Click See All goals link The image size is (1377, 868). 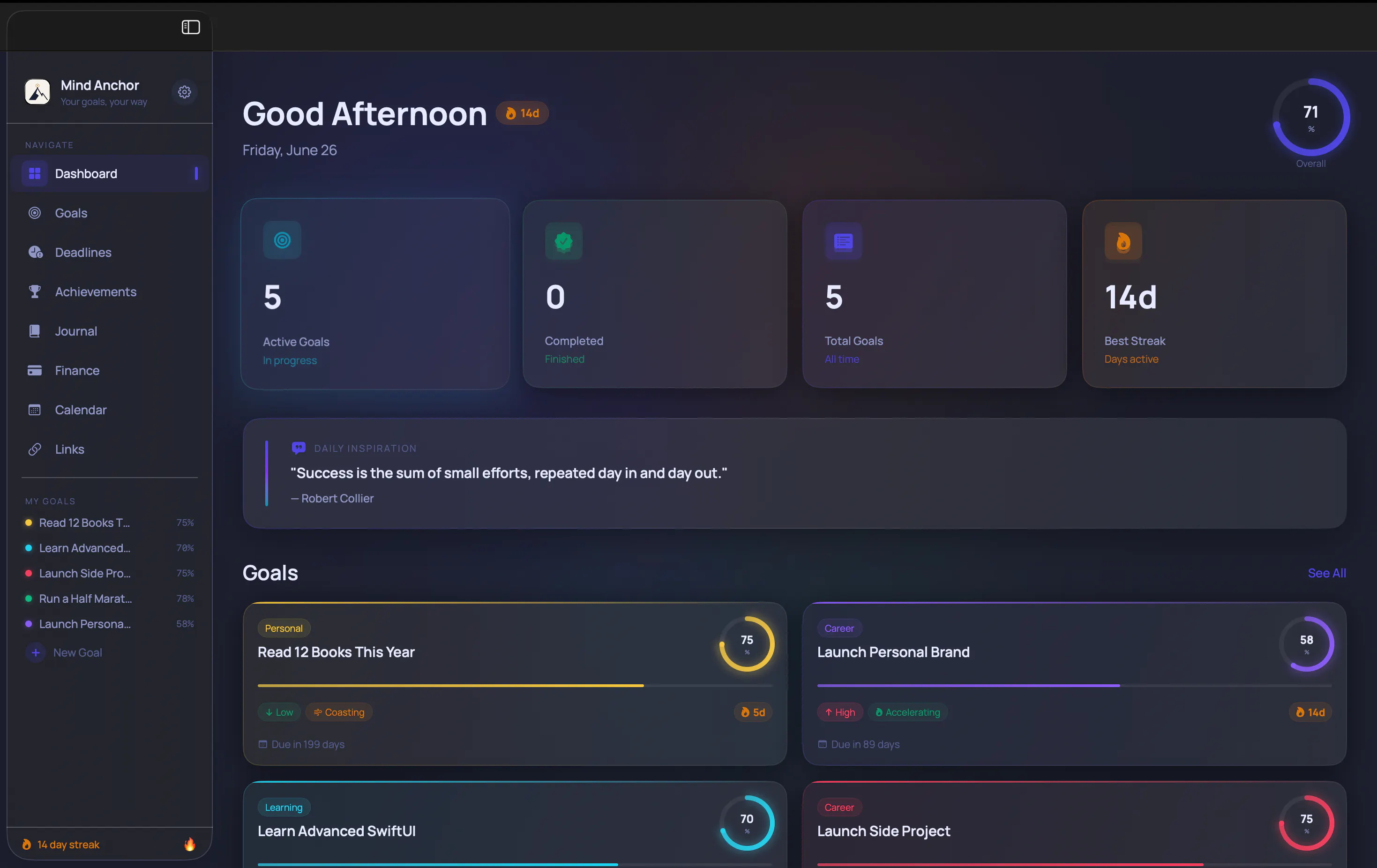1327,573
